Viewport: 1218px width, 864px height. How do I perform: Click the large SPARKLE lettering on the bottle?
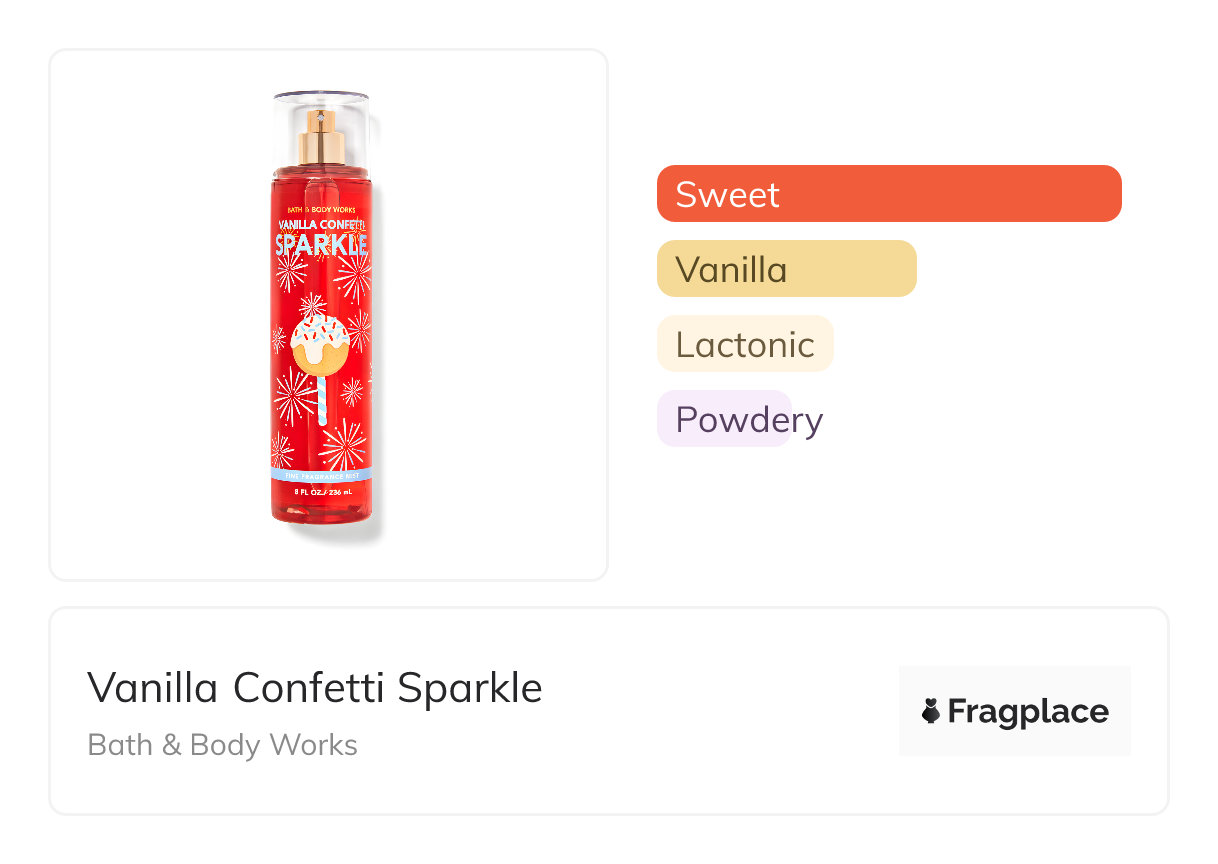(x=321, y=244)
